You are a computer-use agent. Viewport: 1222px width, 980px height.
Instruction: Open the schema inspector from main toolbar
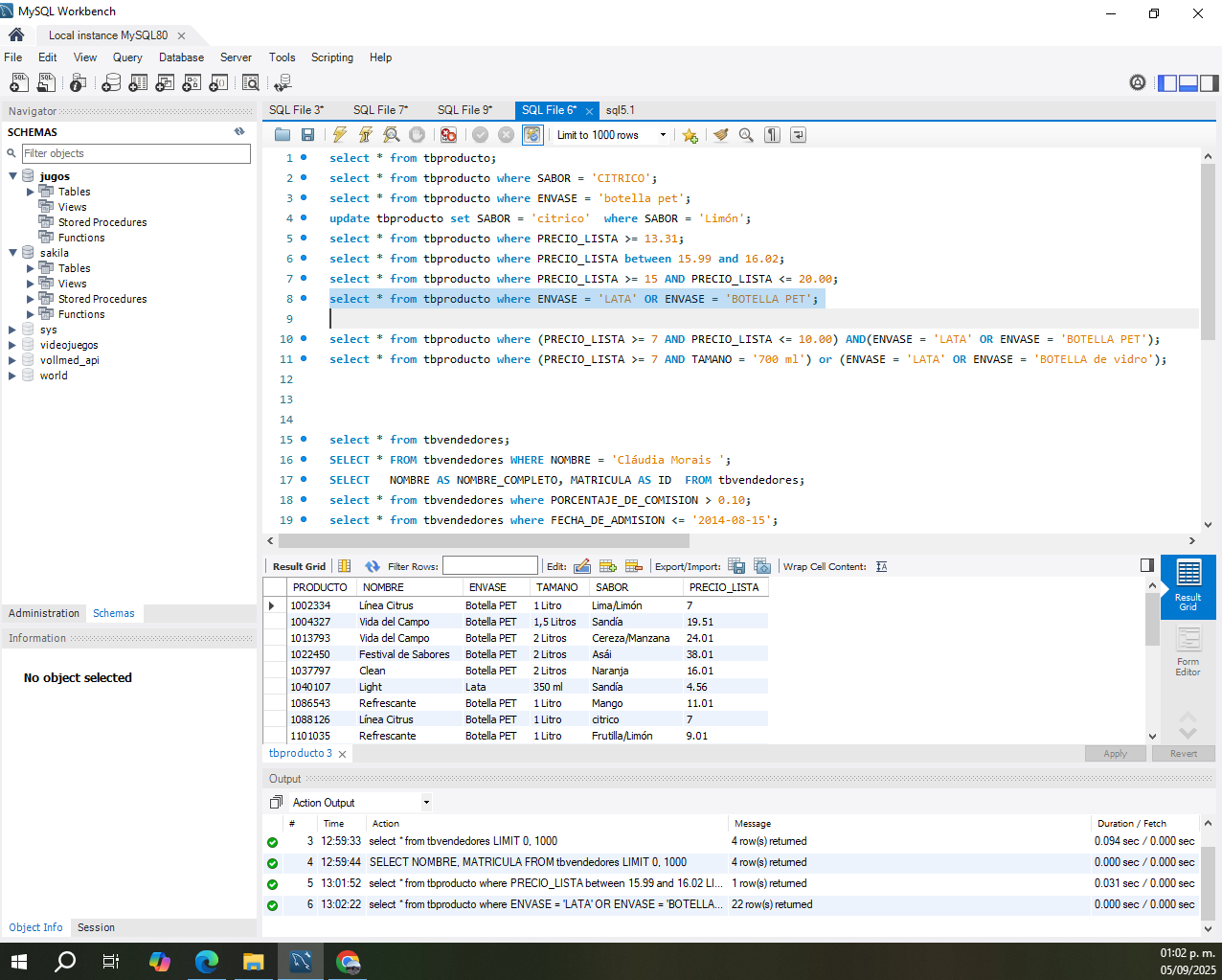79,83
